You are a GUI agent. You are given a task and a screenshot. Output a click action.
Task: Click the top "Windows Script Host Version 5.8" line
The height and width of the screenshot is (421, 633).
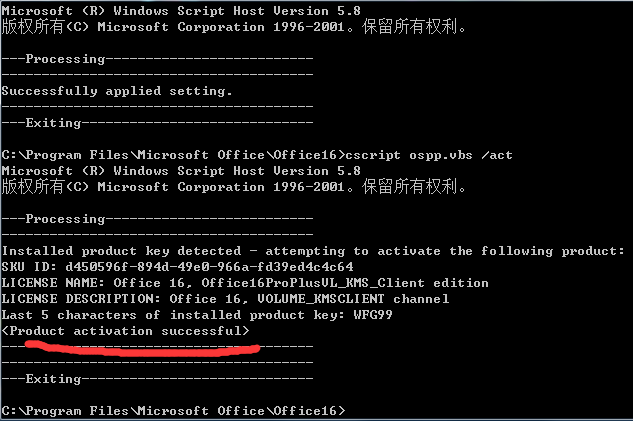181,11
